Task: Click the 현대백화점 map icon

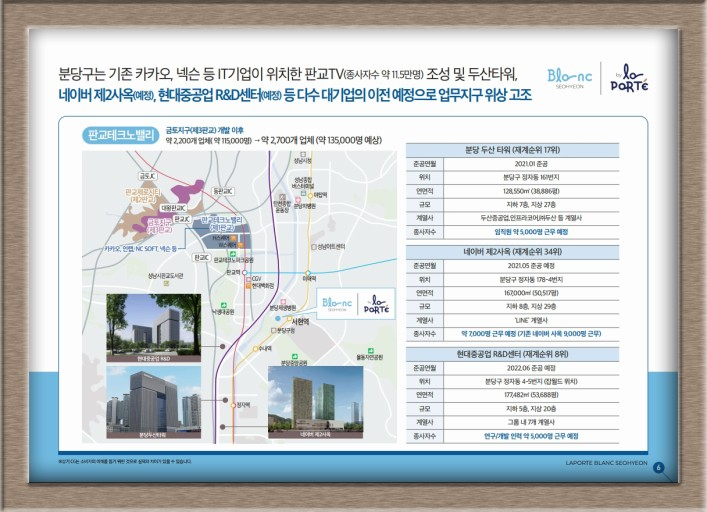Action: click(248, 286)
